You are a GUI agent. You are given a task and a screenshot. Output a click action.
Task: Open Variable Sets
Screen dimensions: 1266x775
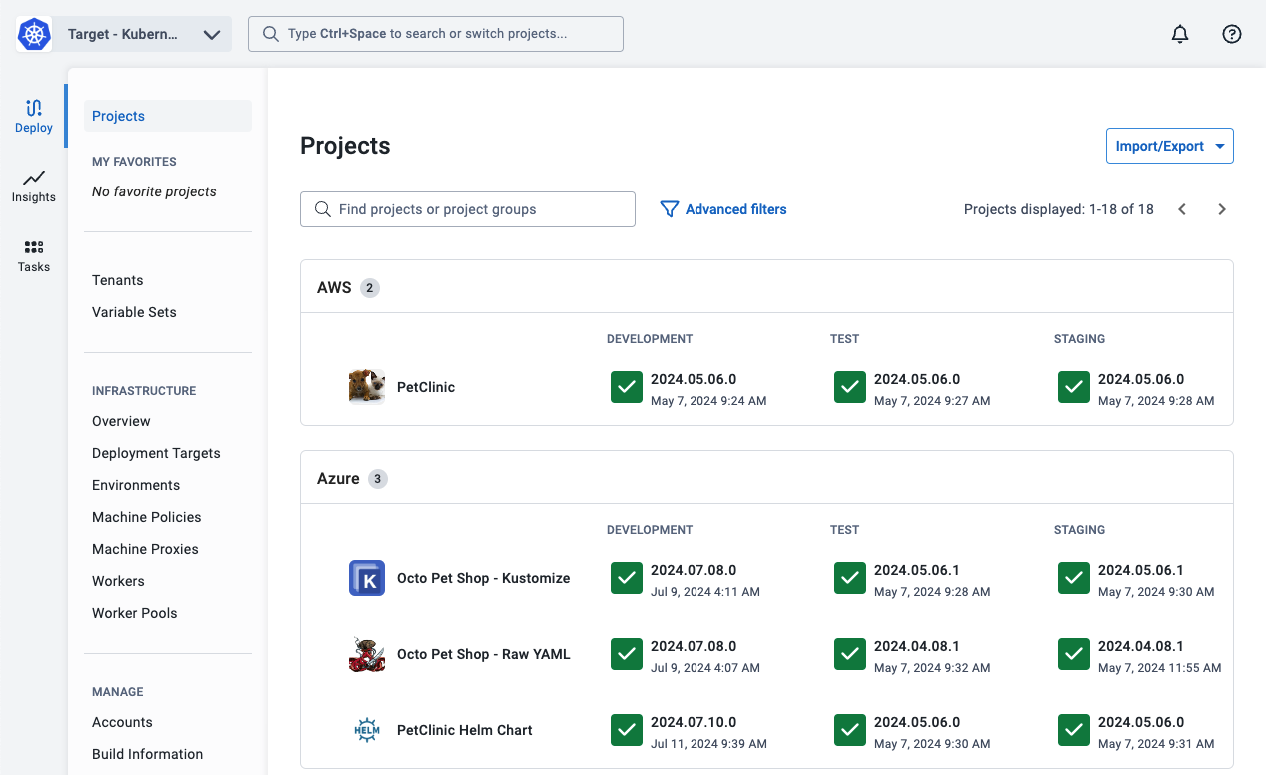134,312
